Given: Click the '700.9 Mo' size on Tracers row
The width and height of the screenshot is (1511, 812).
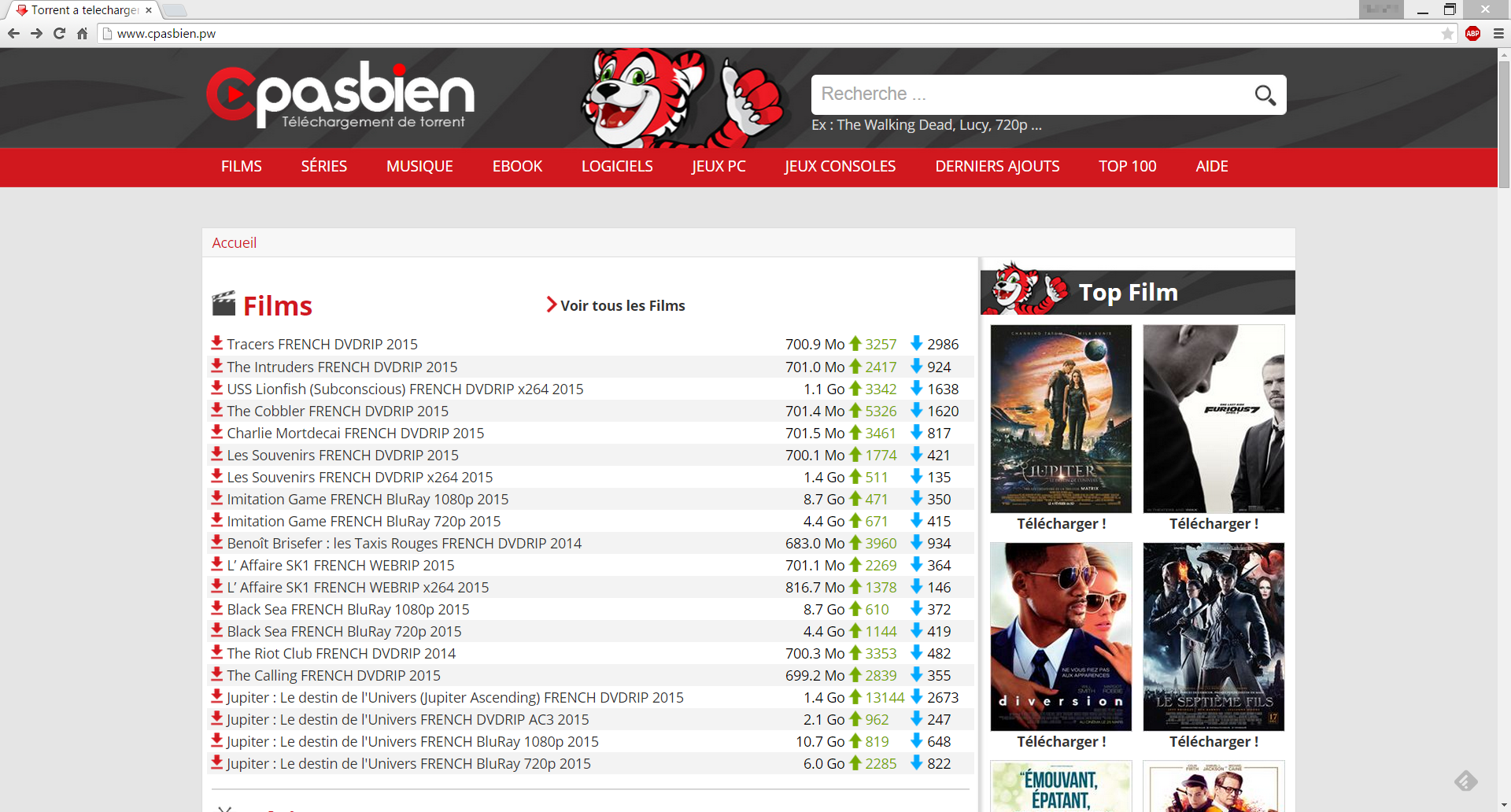Looking at the screenshot, I should (x=815, y=344).
